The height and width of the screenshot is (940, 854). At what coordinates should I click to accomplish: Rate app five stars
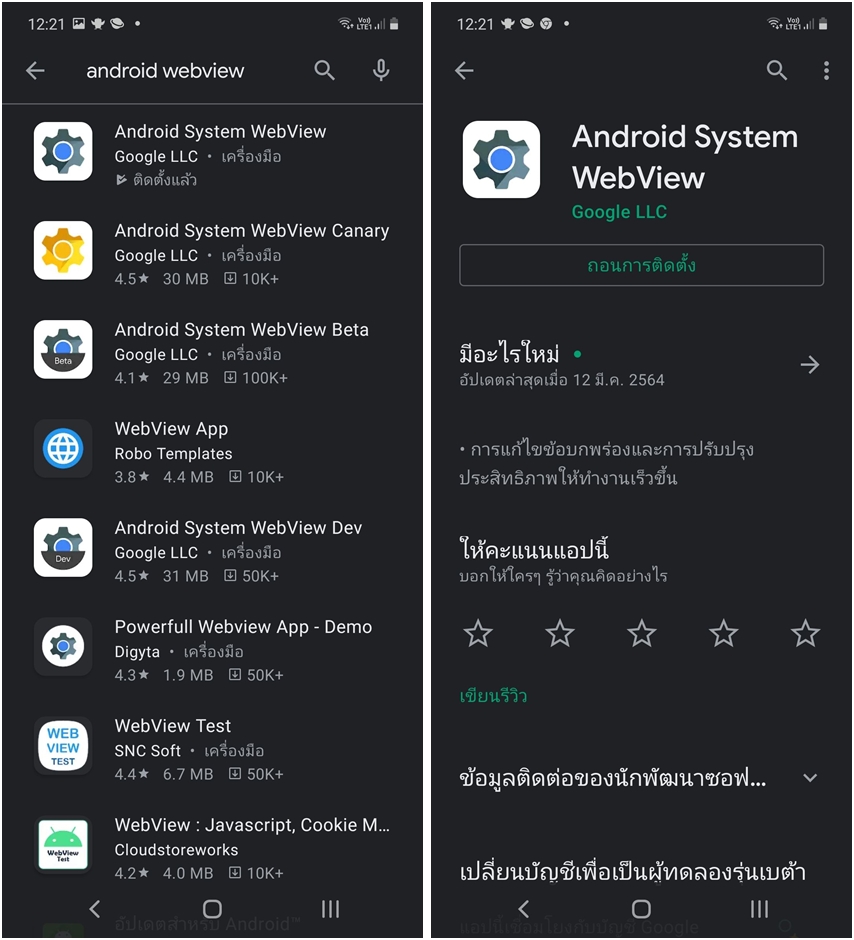coord(805,634)
